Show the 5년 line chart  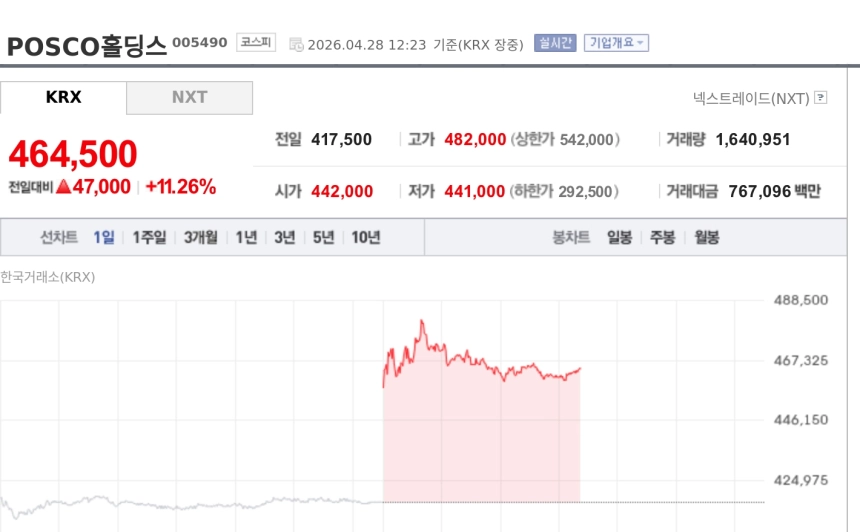coord(323,238)
